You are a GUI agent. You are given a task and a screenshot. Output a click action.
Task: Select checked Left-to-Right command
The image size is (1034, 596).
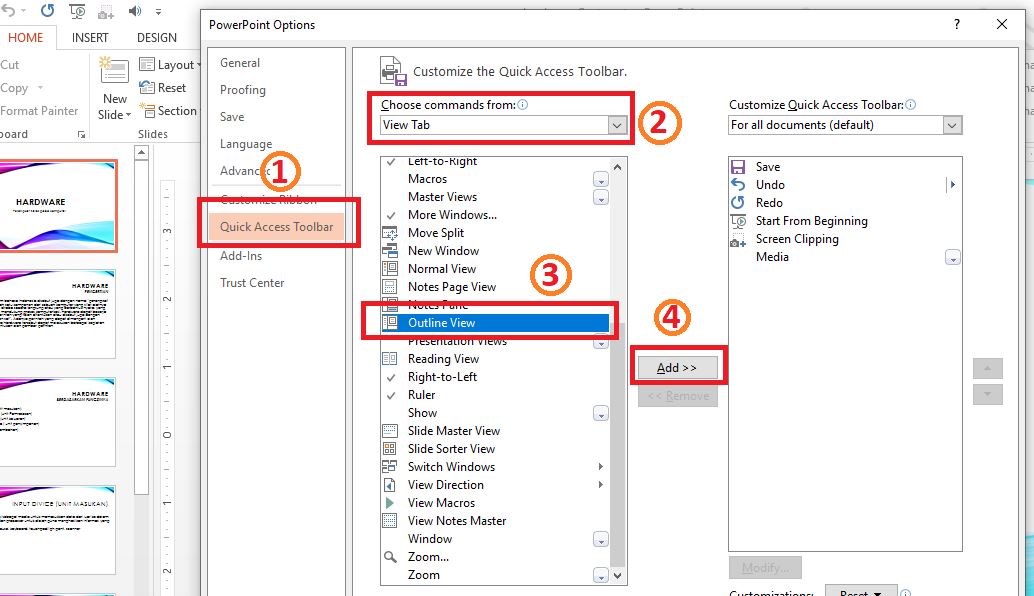tap(495, 161)
